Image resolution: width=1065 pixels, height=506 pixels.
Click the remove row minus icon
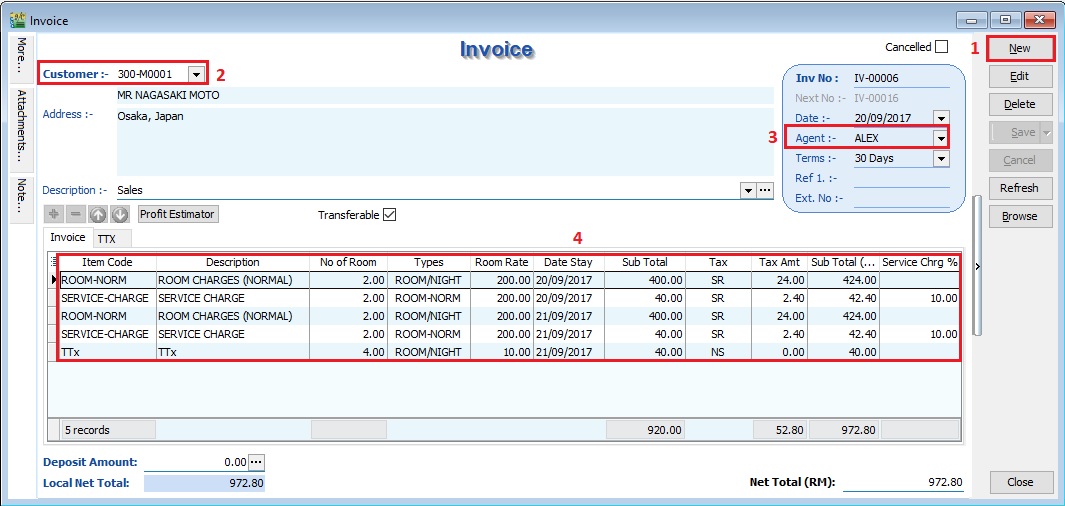pyautogui.click(x=75, y=214)
